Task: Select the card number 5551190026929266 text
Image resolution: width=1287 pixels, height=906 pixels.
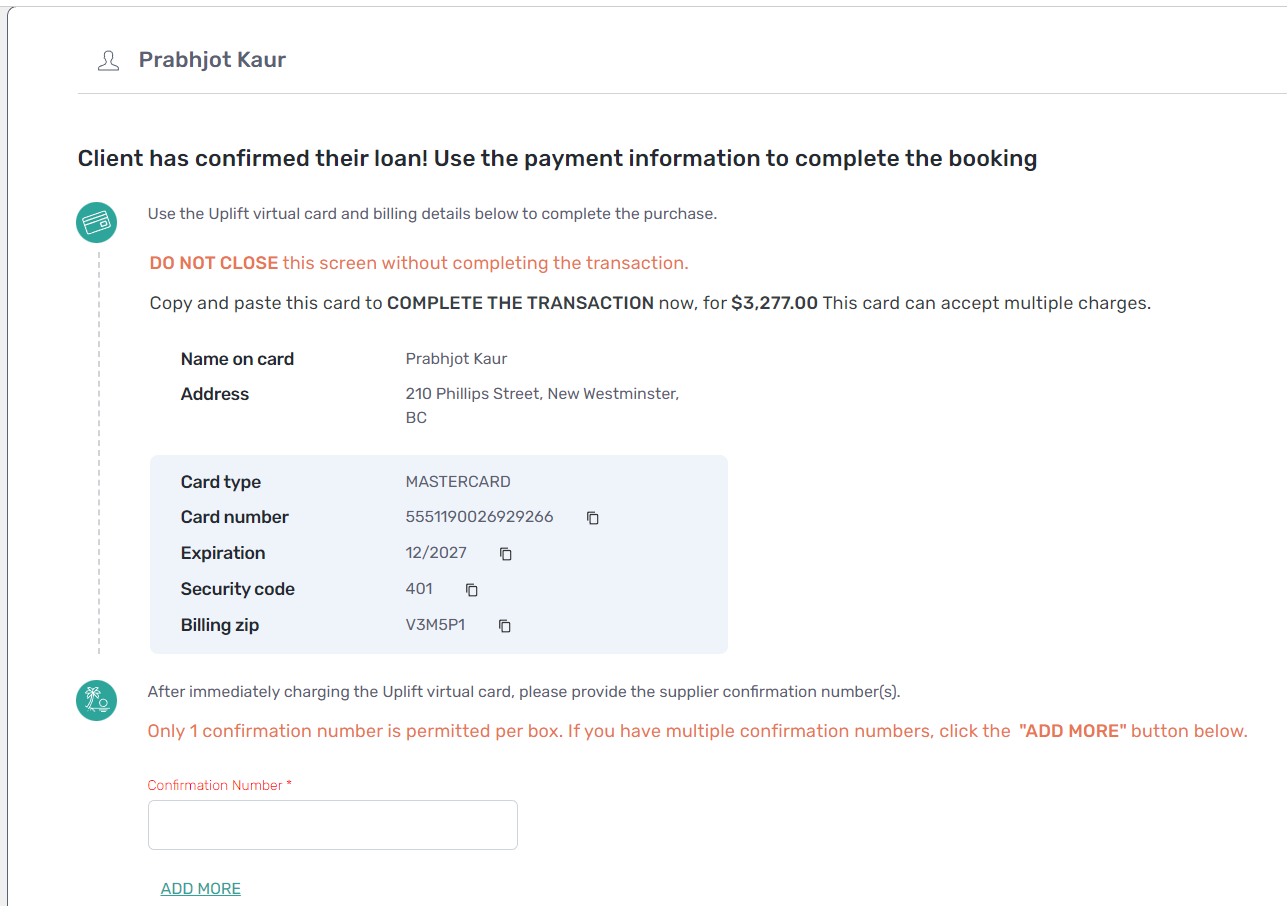Action: (479, 517)
